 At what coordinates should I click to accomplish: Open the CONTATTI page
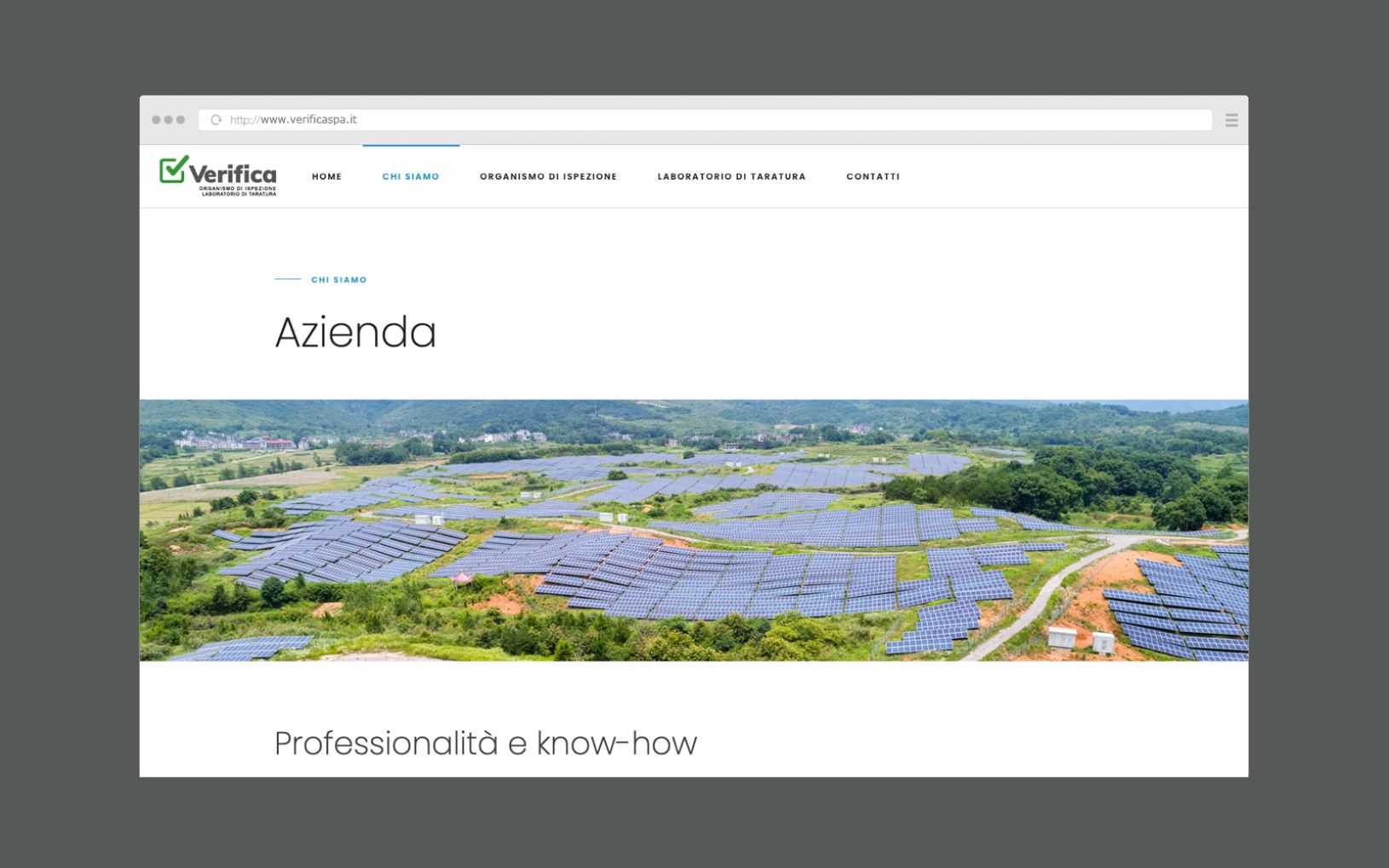click(873, 176)
